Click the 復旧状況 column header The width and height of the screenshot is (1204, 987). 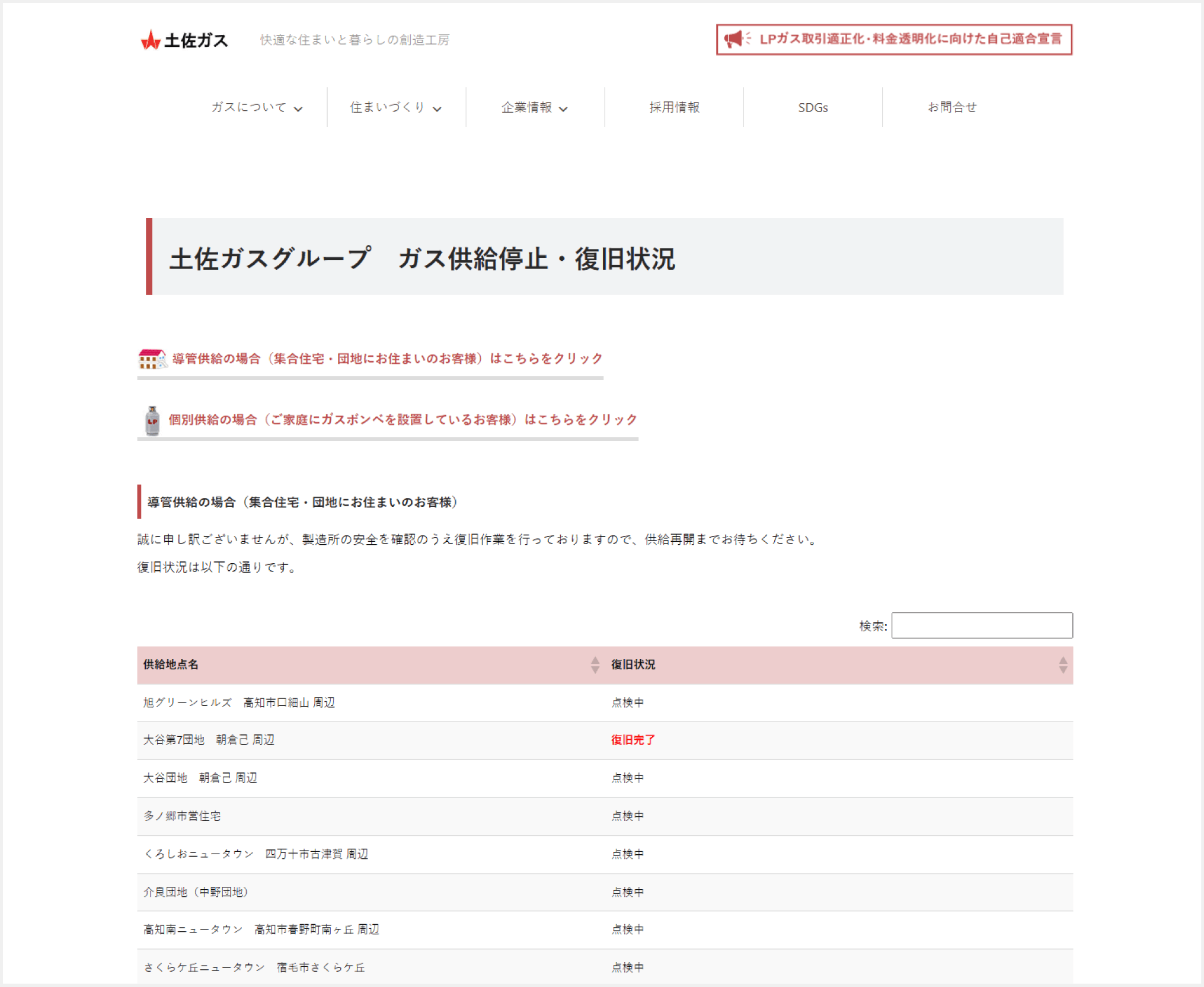839,665
